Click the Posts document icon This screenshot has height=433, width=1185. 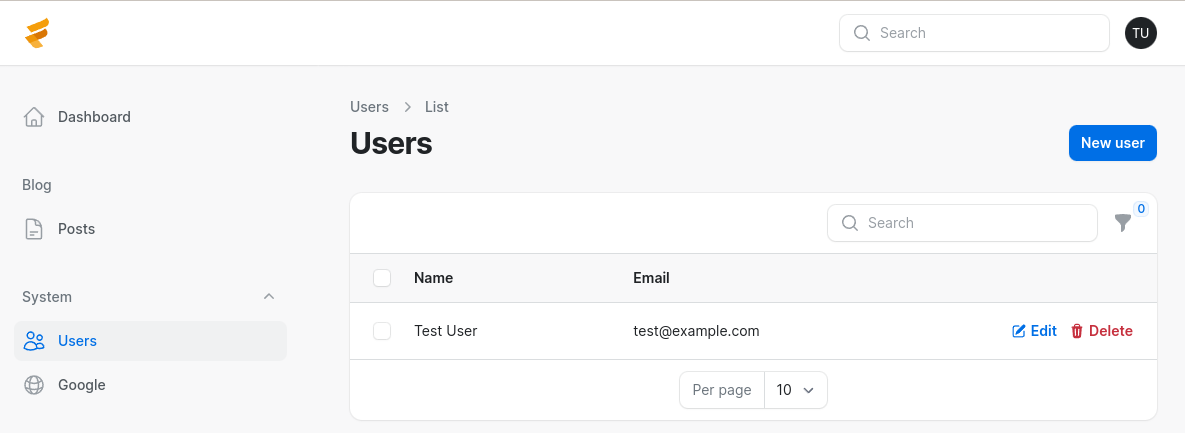34,229
